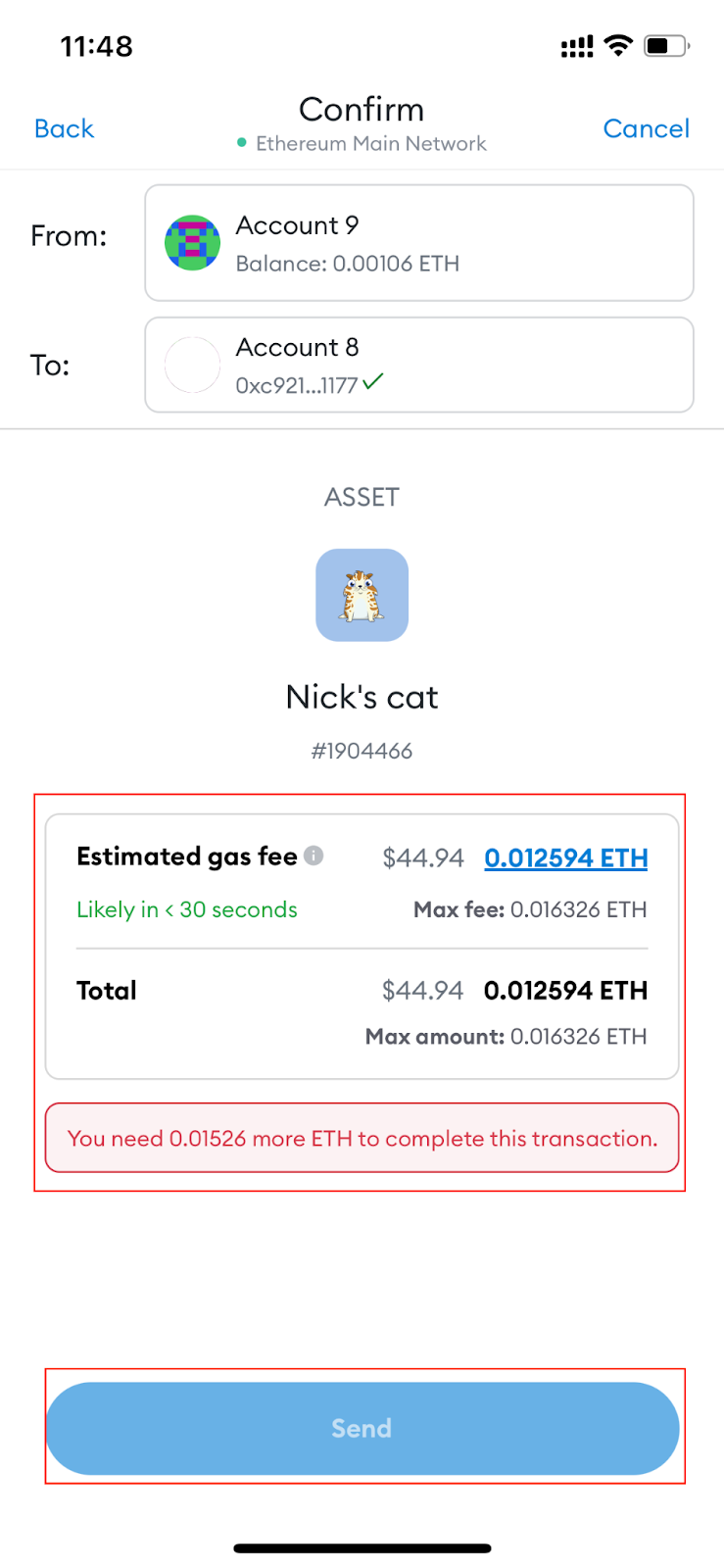Tap the Nick's cat asset name

click(x=362, y=697)
